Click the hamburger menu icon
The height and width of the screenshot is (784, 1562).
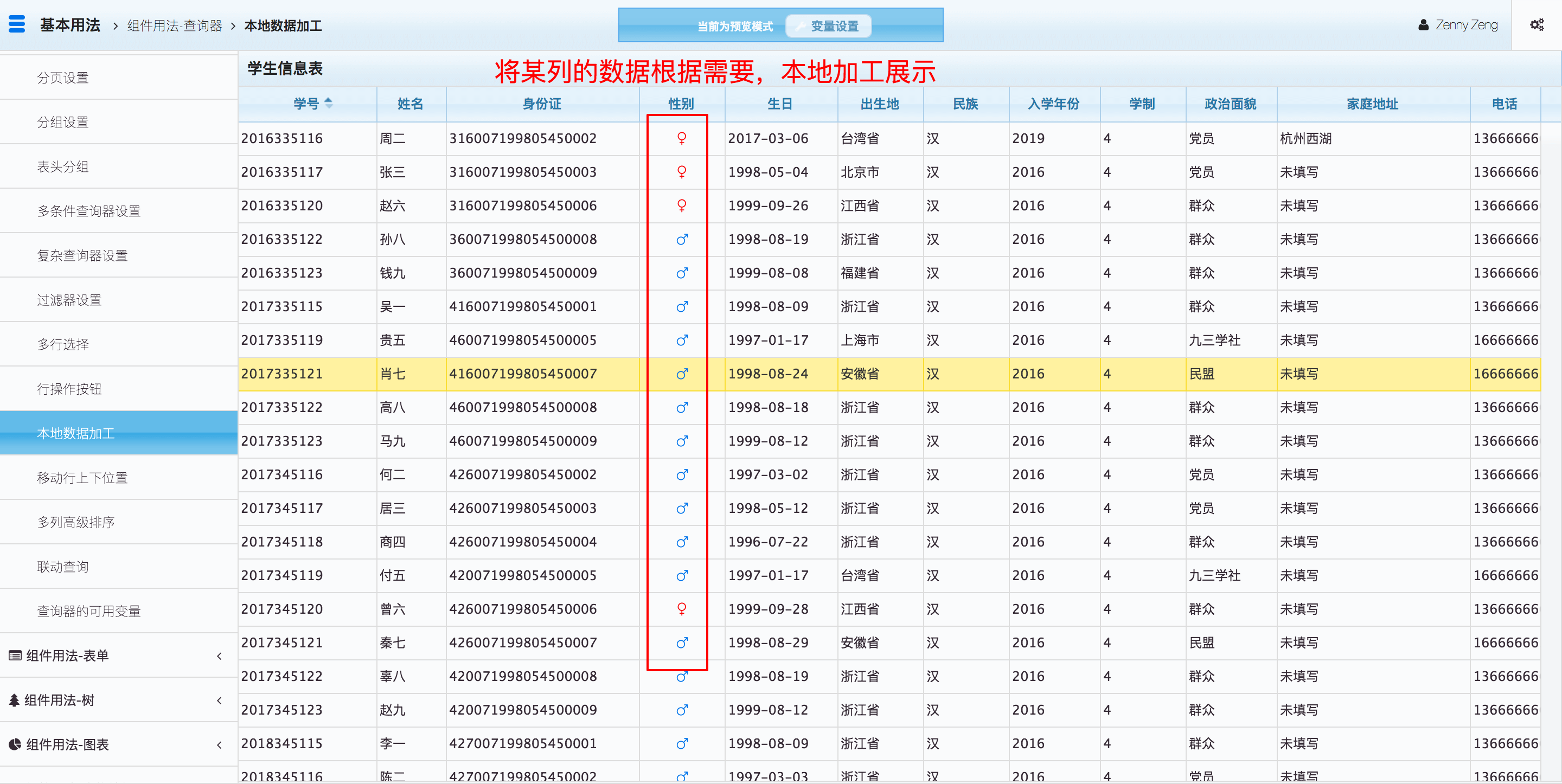[x=17, y=24]
